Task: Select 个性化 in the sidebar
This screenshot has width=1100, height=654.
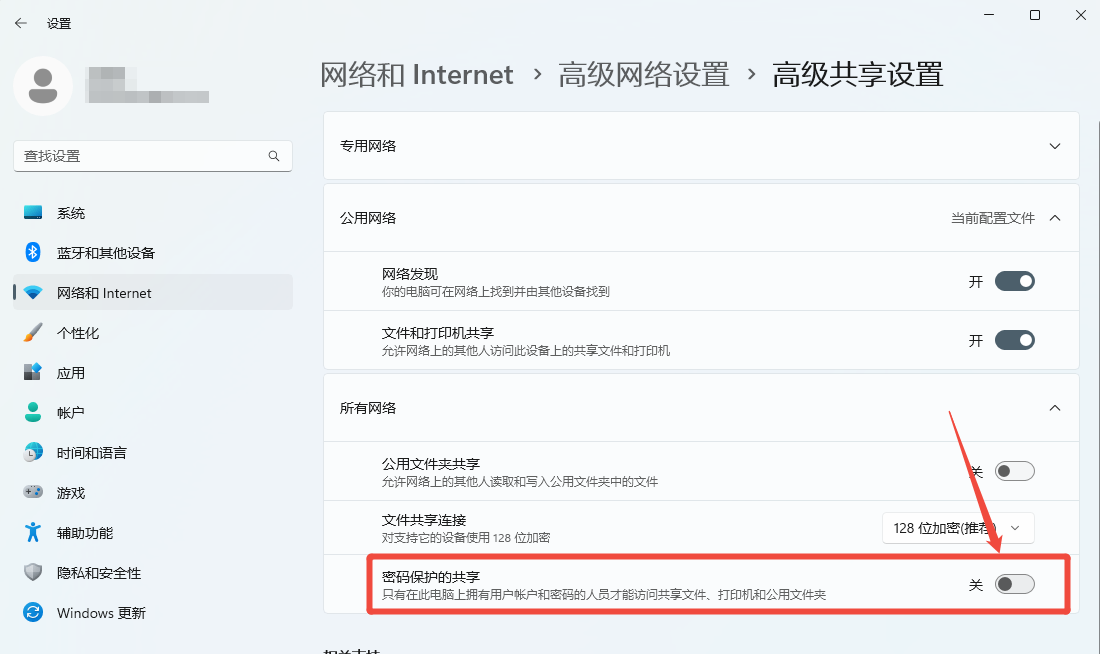Action: coord(77,333)
